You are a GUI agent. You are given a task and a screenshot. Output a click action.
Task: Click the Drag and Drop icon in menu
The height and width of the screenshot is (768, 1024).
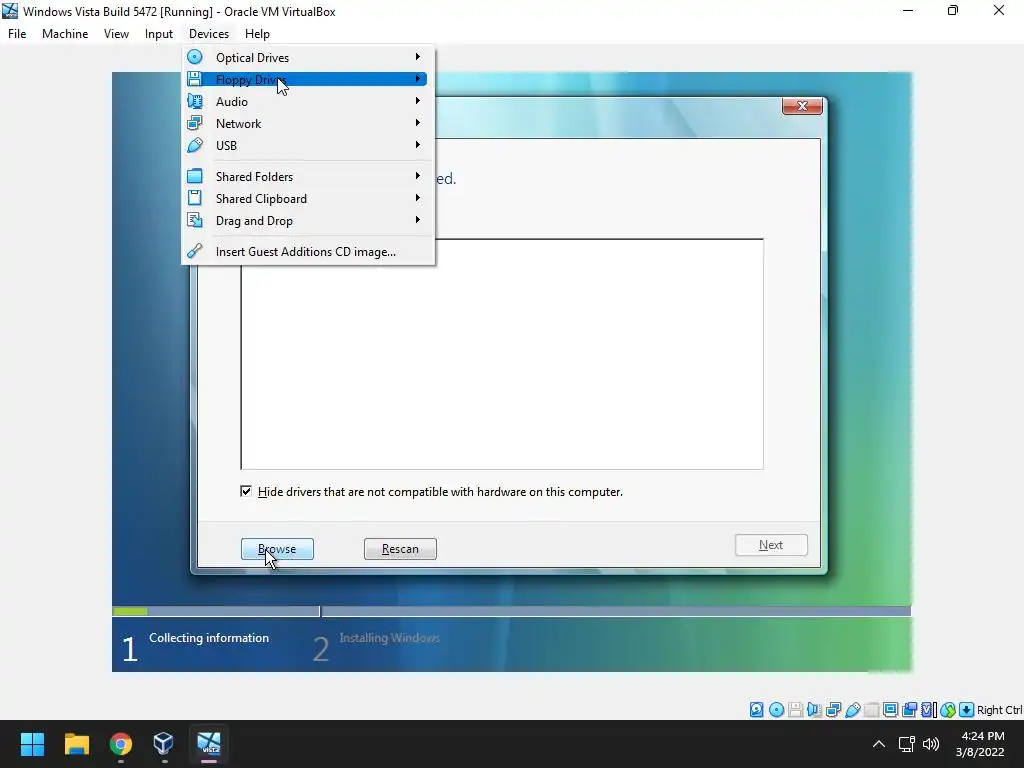coord(195,220)
